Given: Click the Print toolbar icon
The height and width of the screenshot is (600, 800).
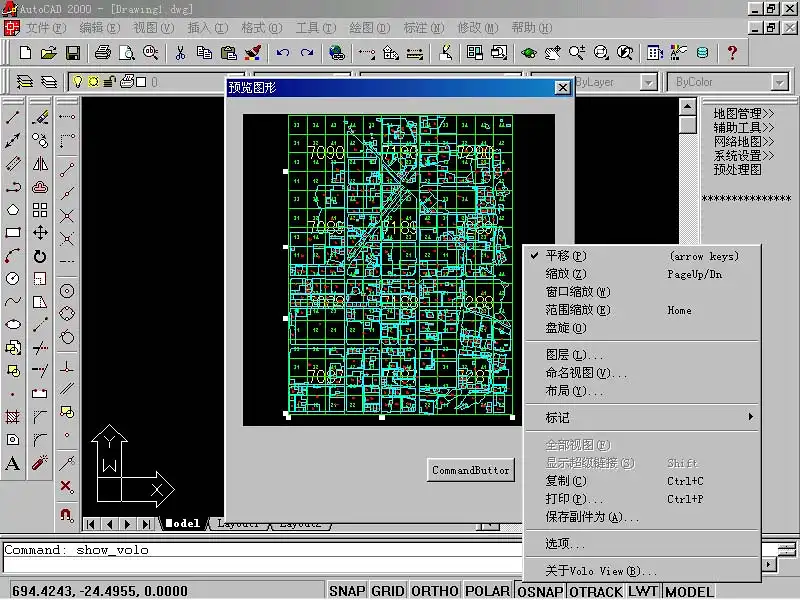Looking at the screenshot, I should coord(103,52).
